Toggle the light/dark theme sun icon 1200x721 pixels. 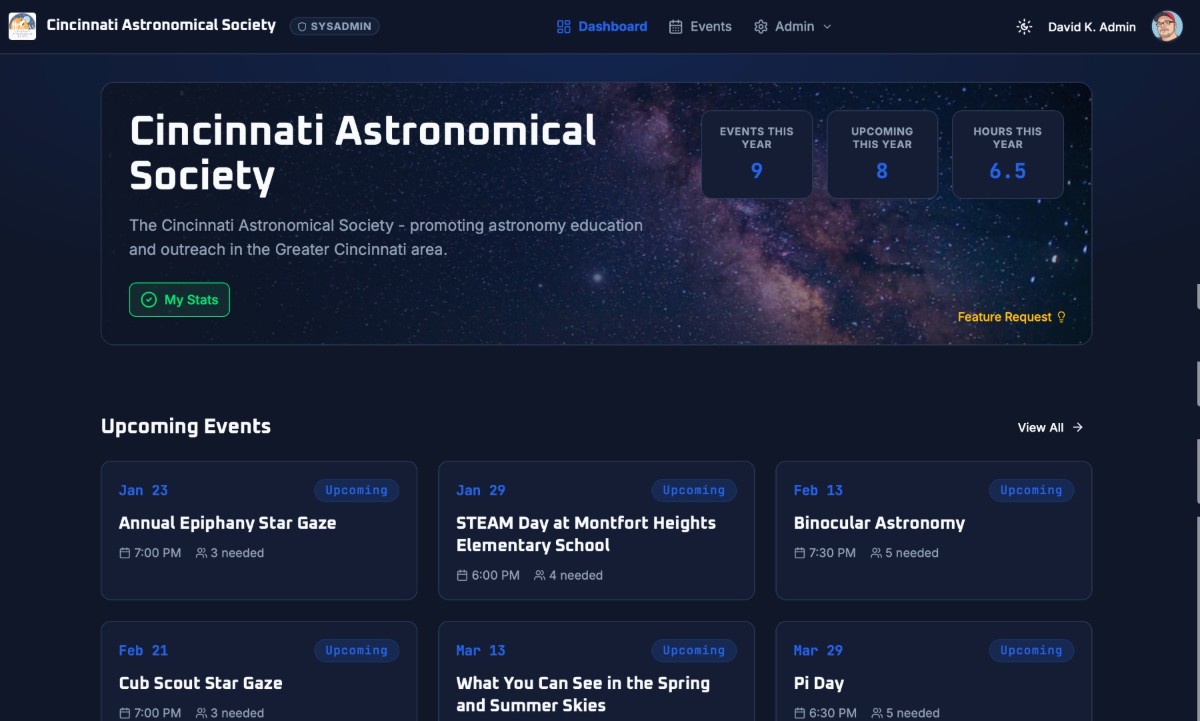[1024, 27]
